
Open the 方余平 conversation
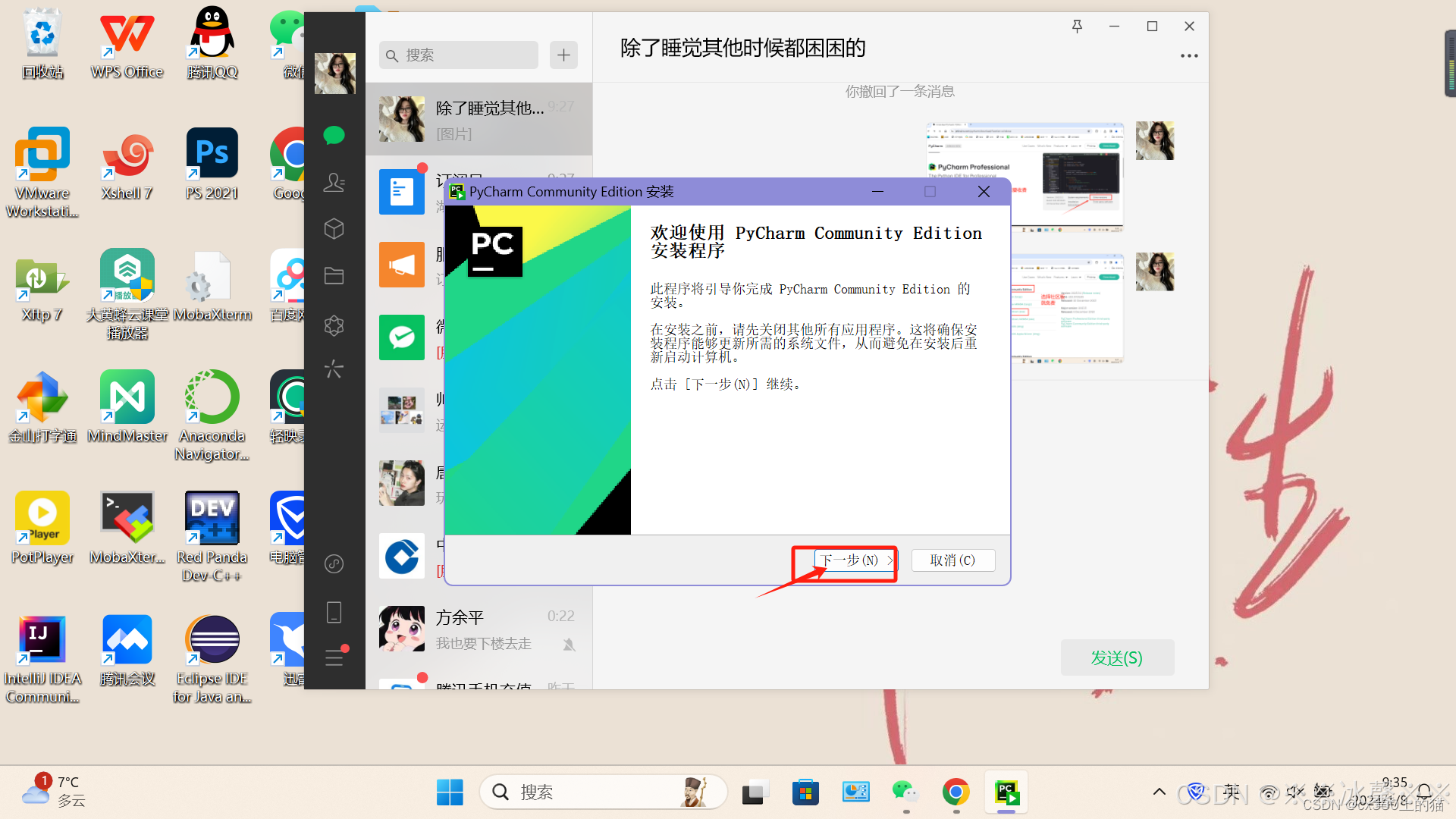478,629
